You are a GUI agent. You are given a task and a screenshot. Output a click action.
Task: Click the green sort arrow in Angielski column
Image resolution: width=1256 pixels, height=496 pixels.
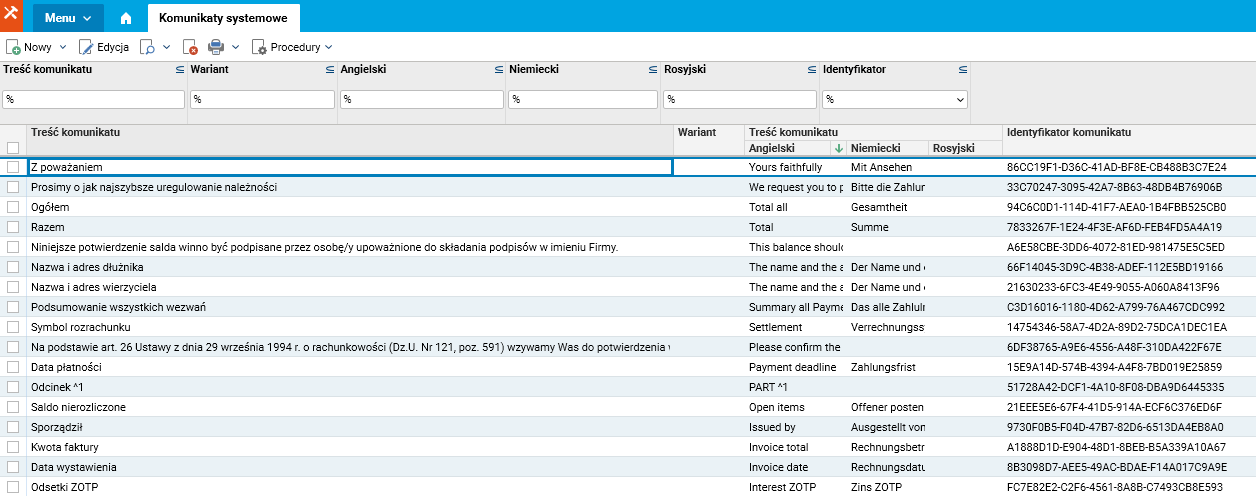coord(839,148)
